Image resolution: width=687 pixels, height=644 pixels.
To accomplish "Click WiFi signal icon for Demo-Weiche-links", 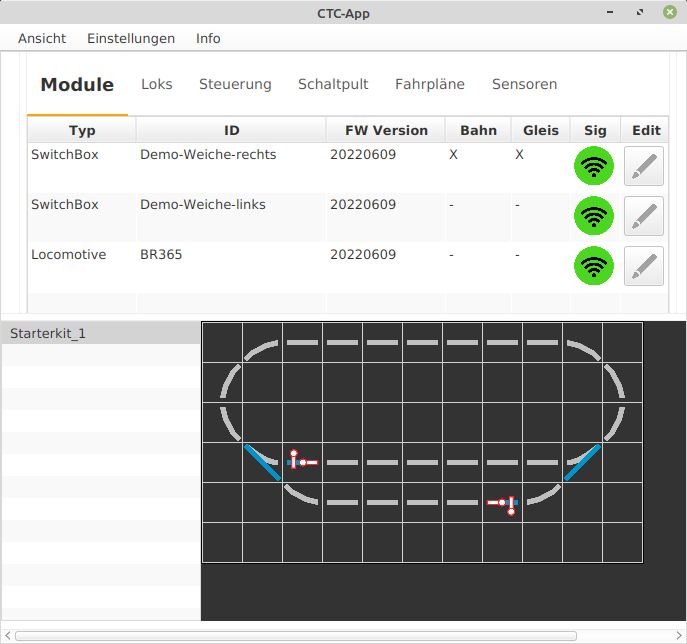I will (x=594, y=215).
